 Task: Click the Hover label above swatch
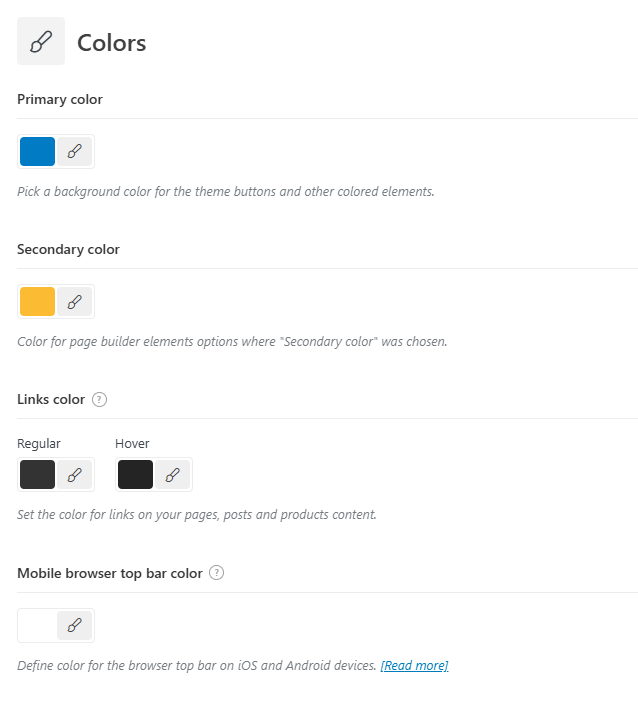132,443
